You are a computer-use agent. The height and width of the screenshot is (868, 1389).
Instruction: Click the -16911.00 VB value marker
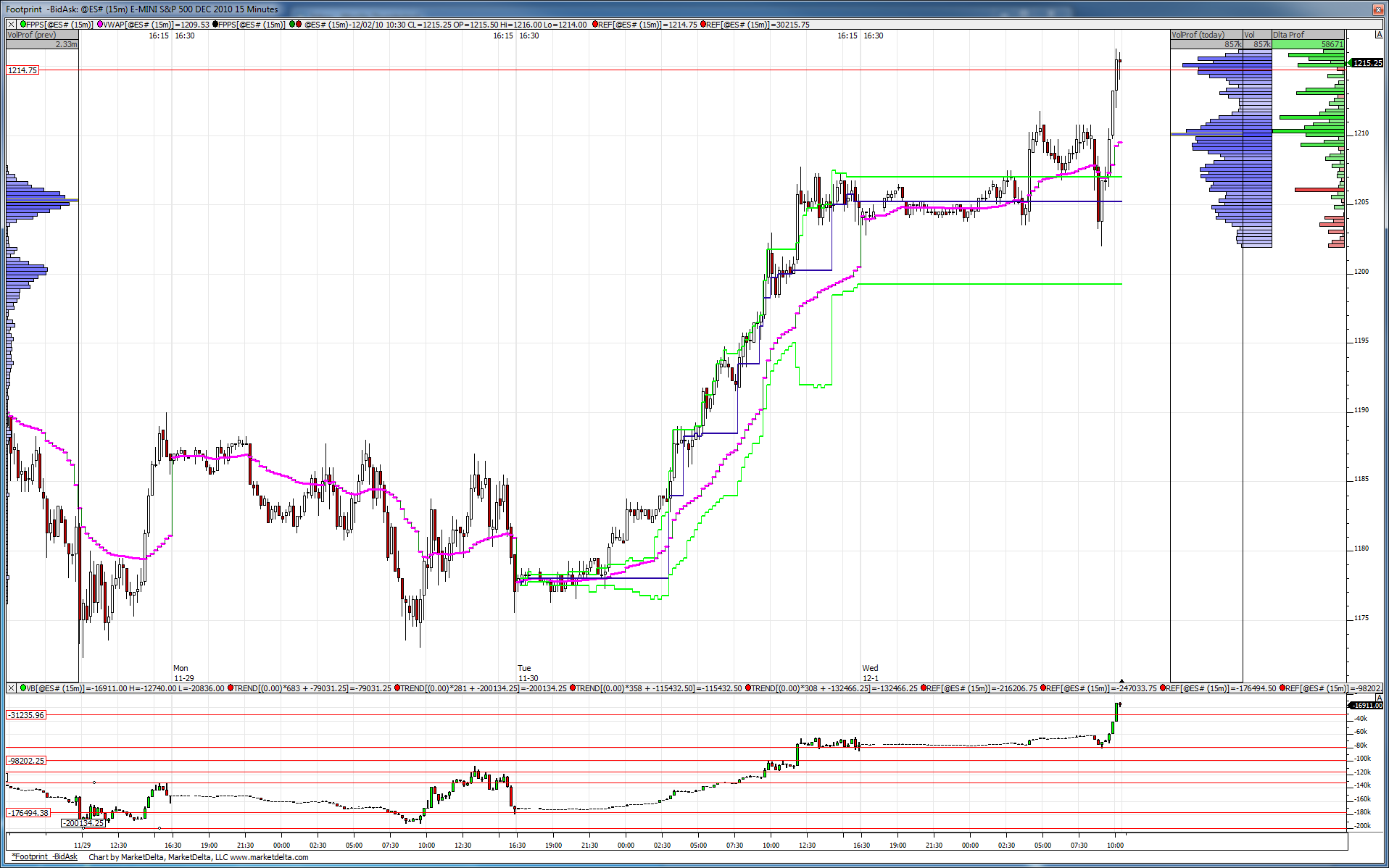tap(1366, 705)
